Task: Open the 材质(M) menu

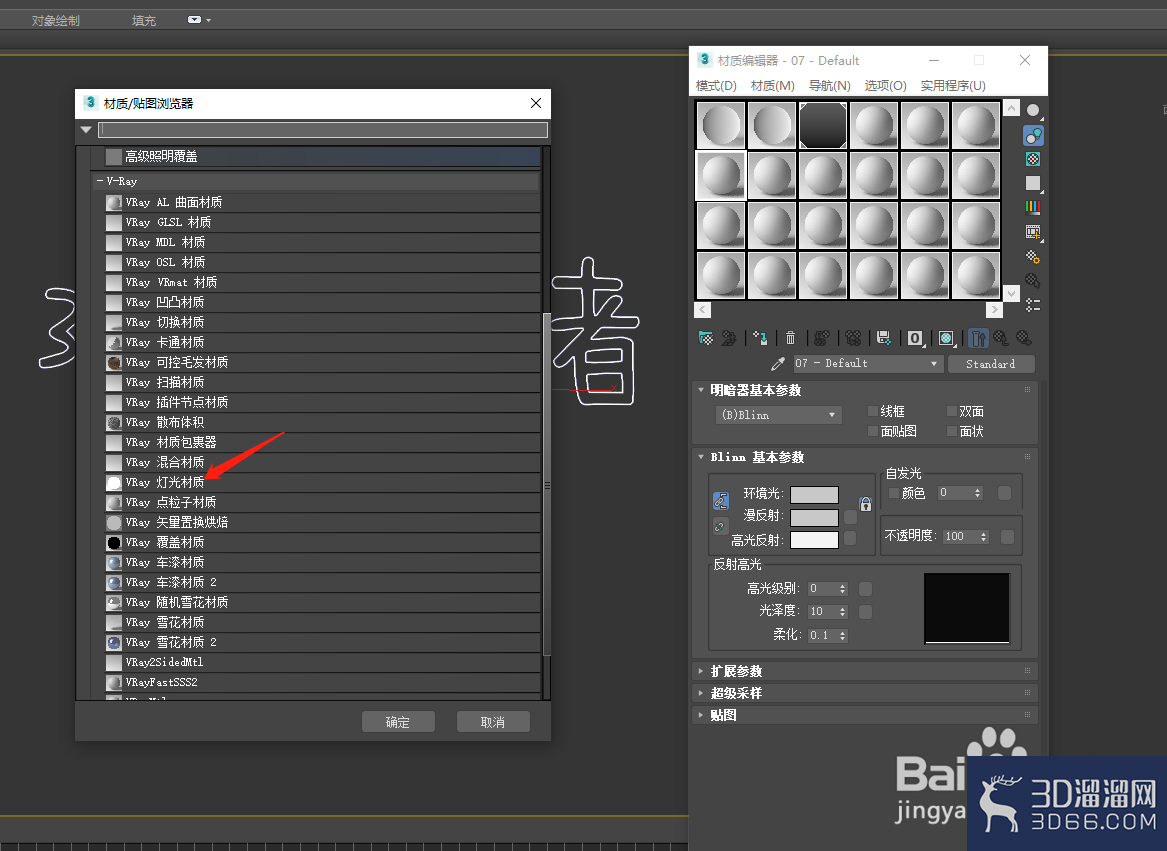Action: click(773, 86)
